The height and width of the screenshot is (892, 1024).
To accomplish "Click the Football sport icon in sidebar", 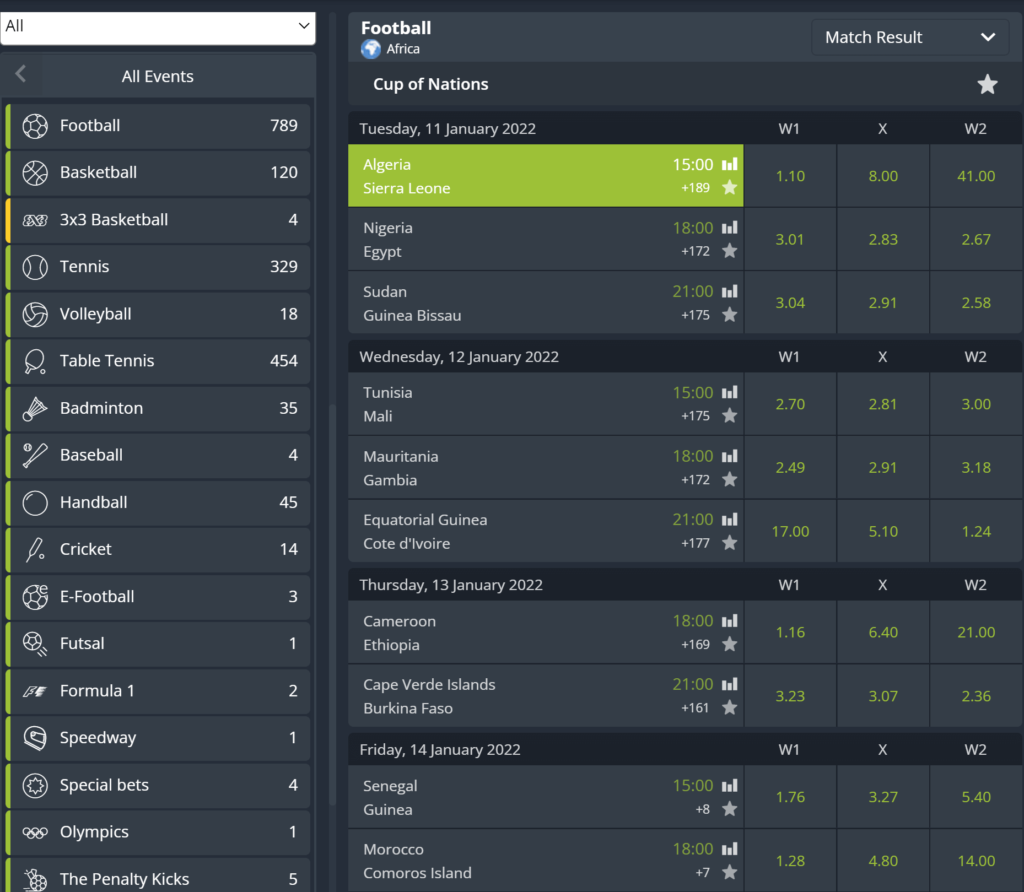I will 35,126.
